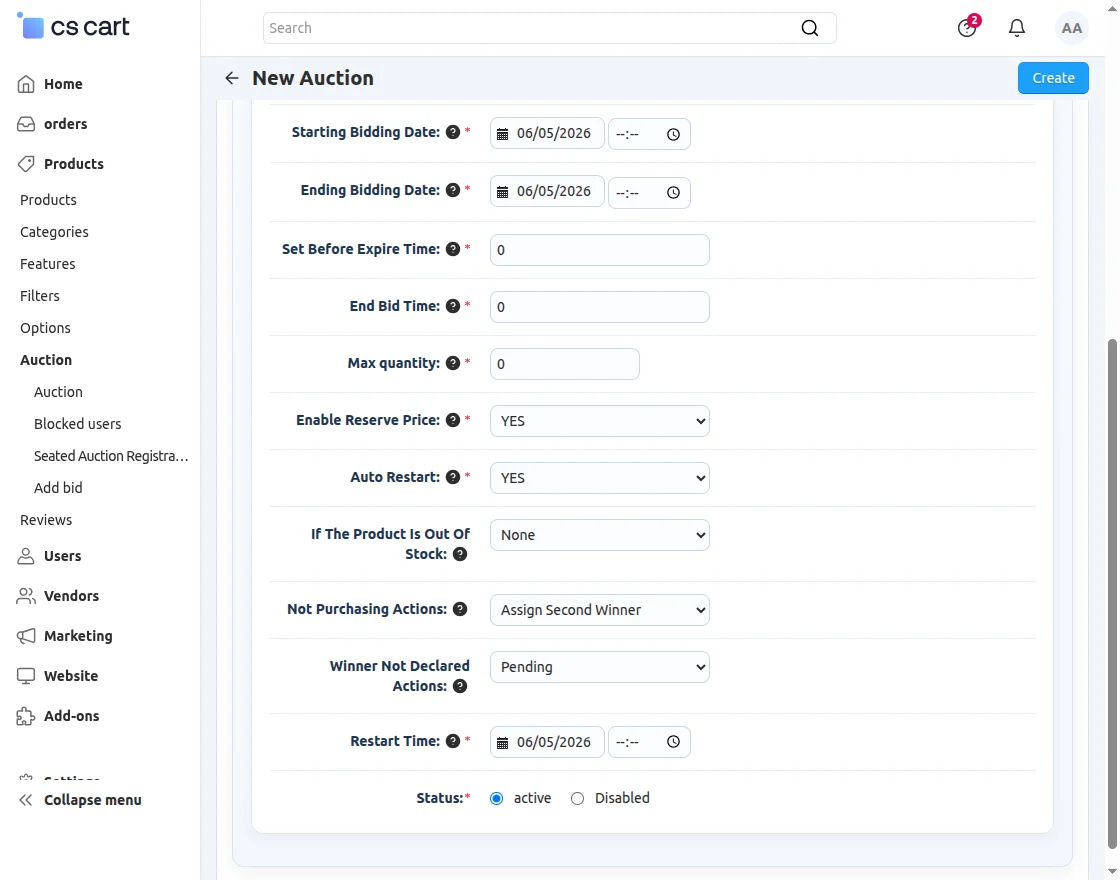The height and width of the screenshot is (880, 1120).
Task: Open the Categories menu item
Action: click(x=54, y=232)
